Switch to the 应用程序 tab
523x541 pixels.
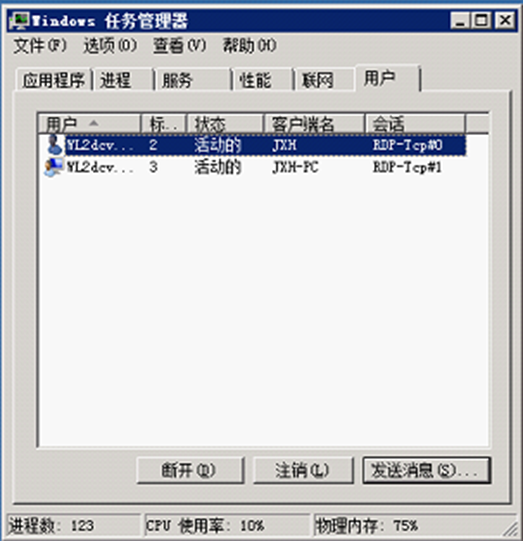[x=54, y=80]
